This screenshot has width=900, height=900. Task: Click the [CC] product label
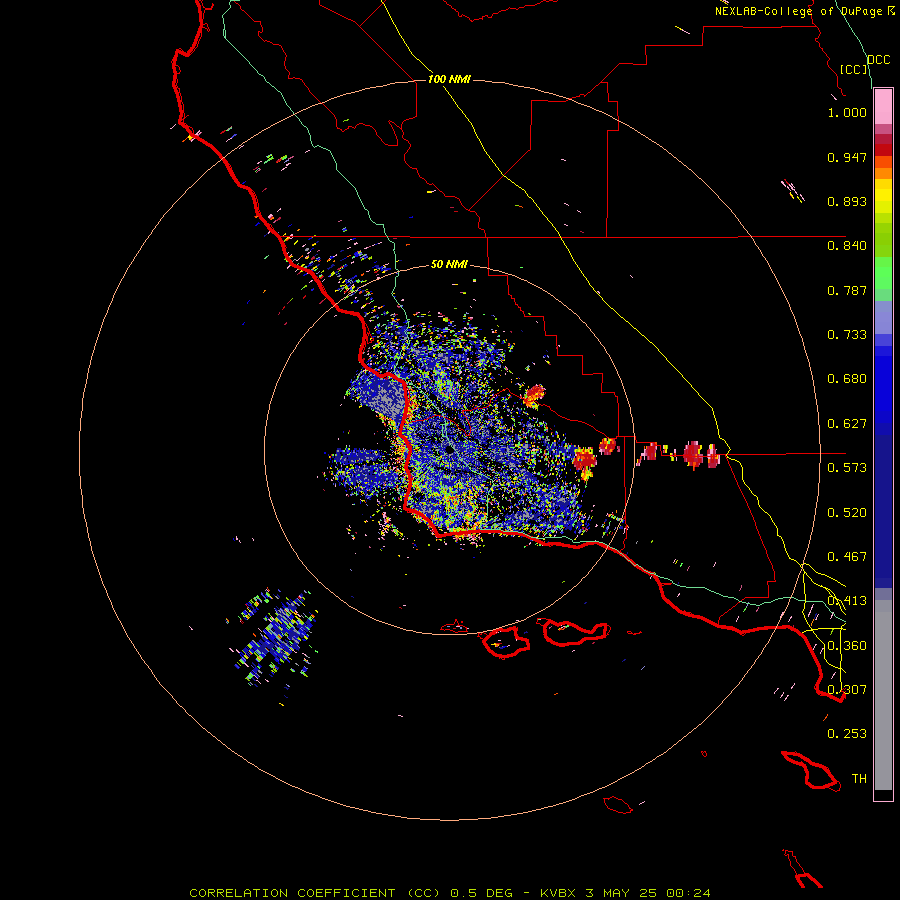[x=854, y=69]
